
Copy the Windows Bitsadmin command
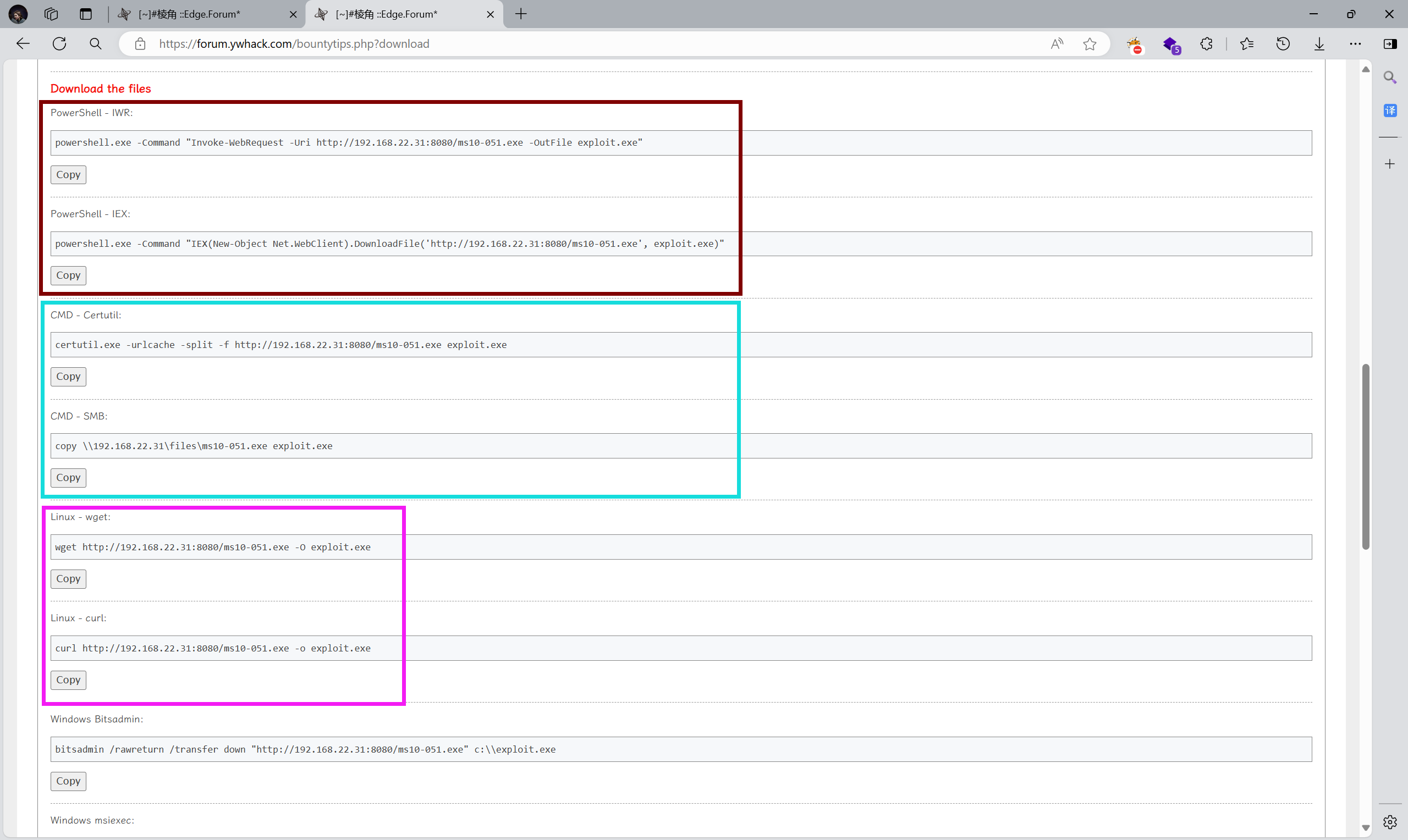[68, 781]
